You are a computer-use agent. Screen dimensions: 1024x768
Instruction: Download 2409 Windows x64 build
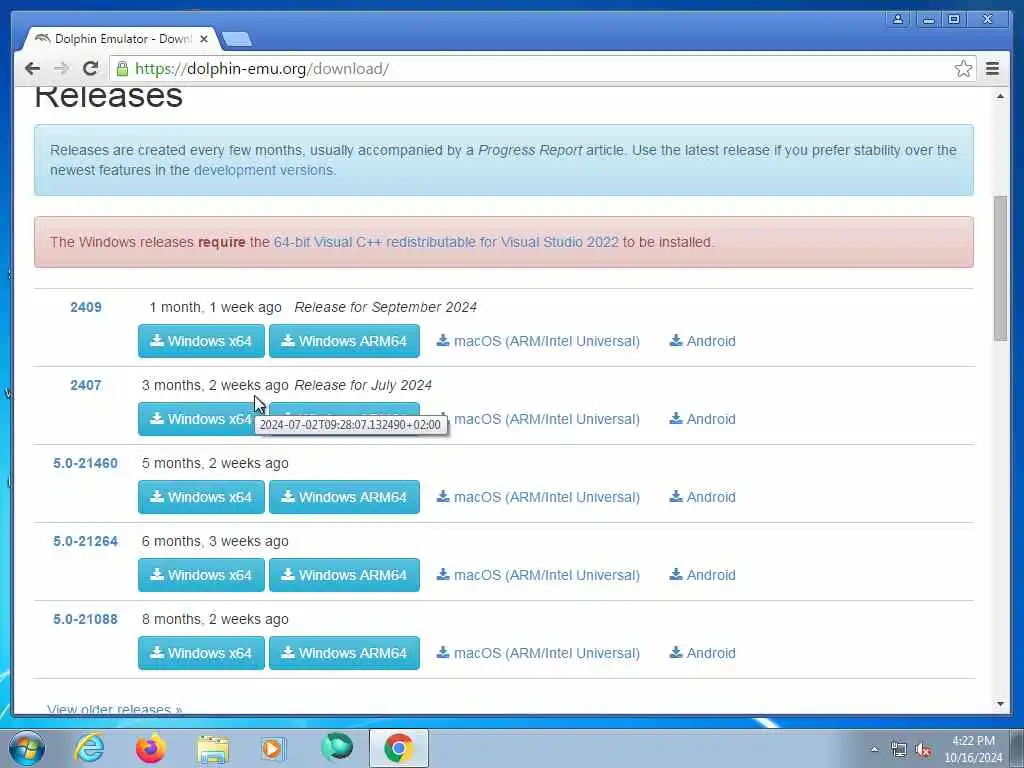click(201, 341)
